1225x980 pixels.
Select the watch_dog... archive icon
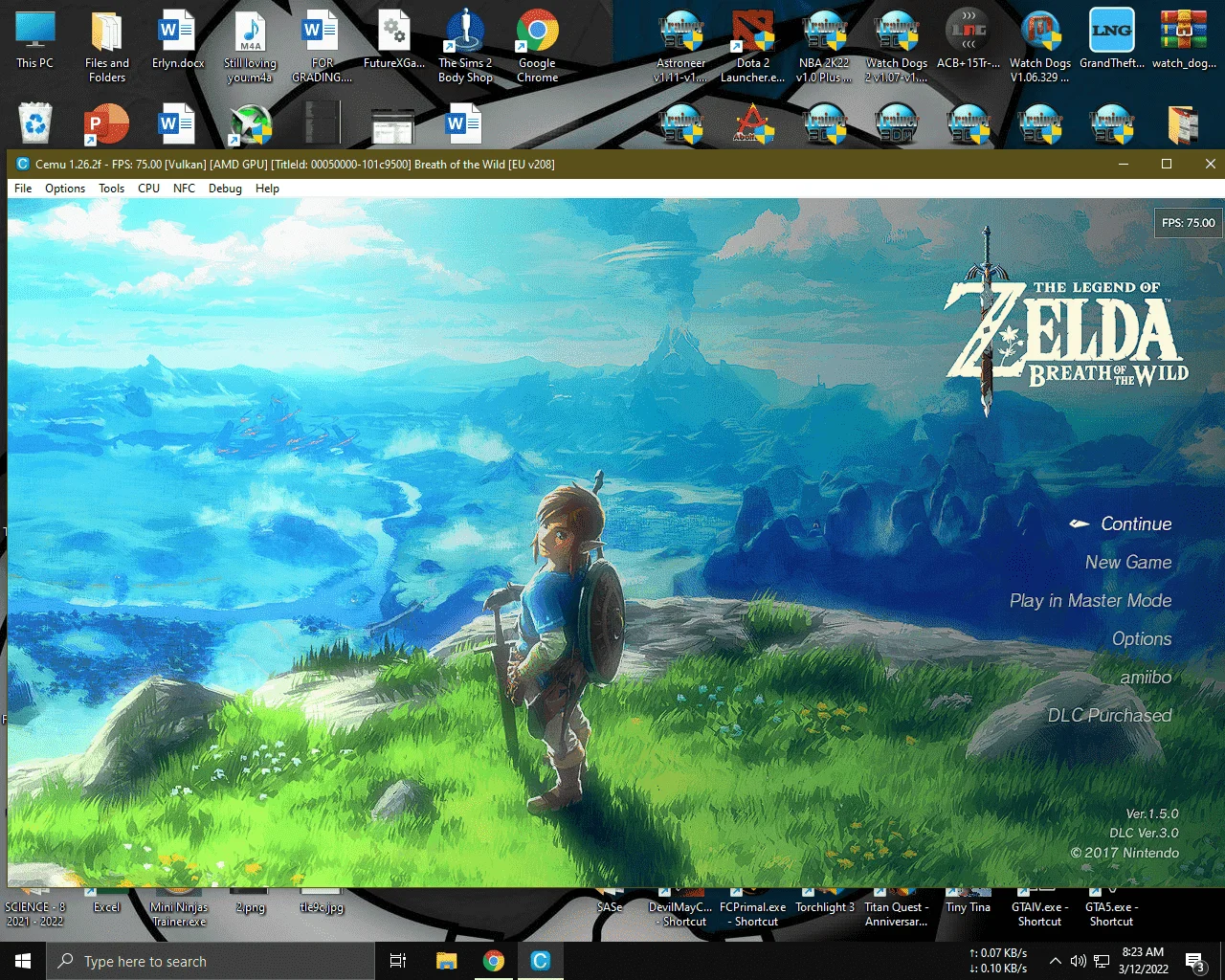coord(1184,41)
